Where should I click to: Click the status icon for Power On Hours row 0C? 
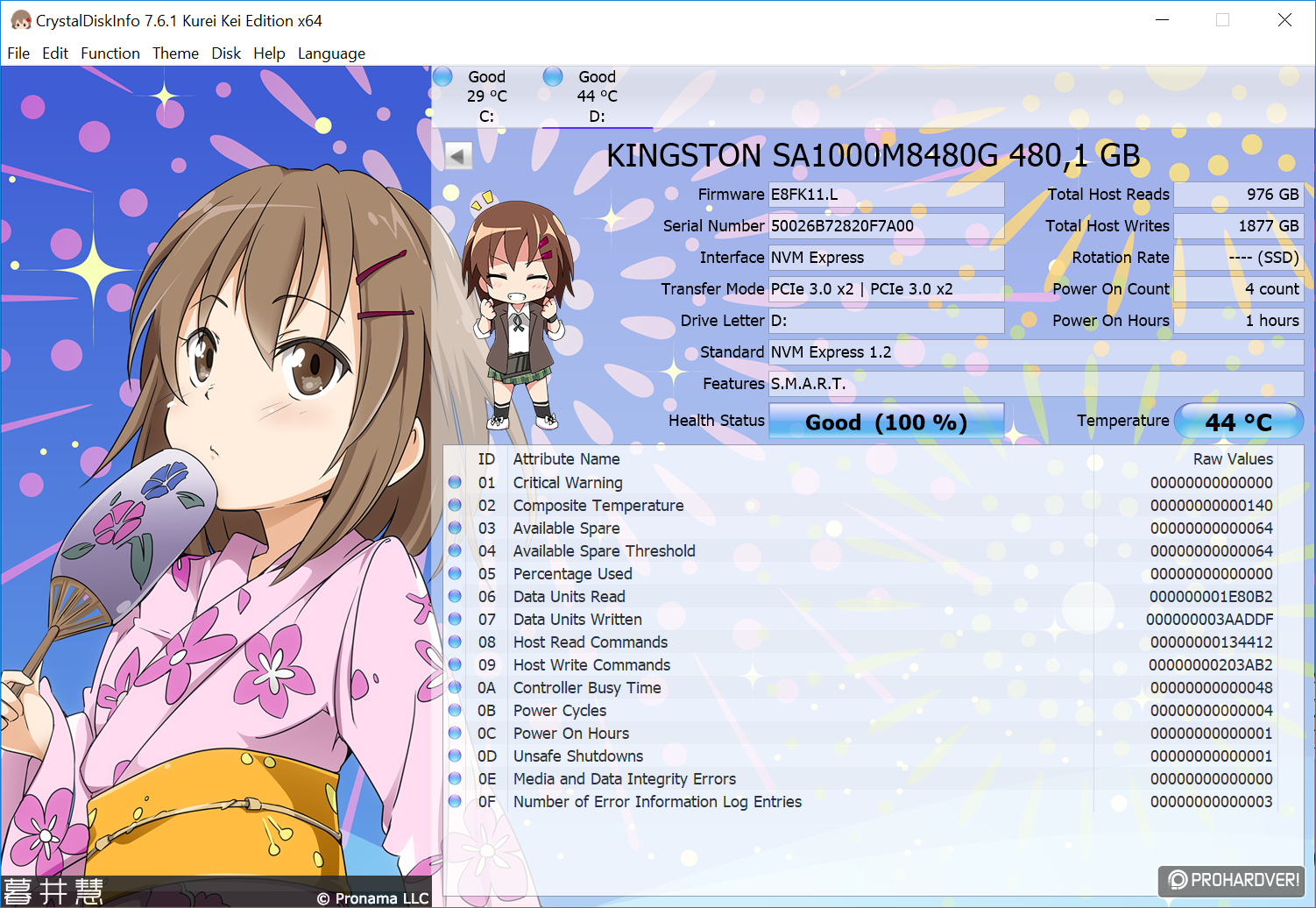click(x=455, y=733)
